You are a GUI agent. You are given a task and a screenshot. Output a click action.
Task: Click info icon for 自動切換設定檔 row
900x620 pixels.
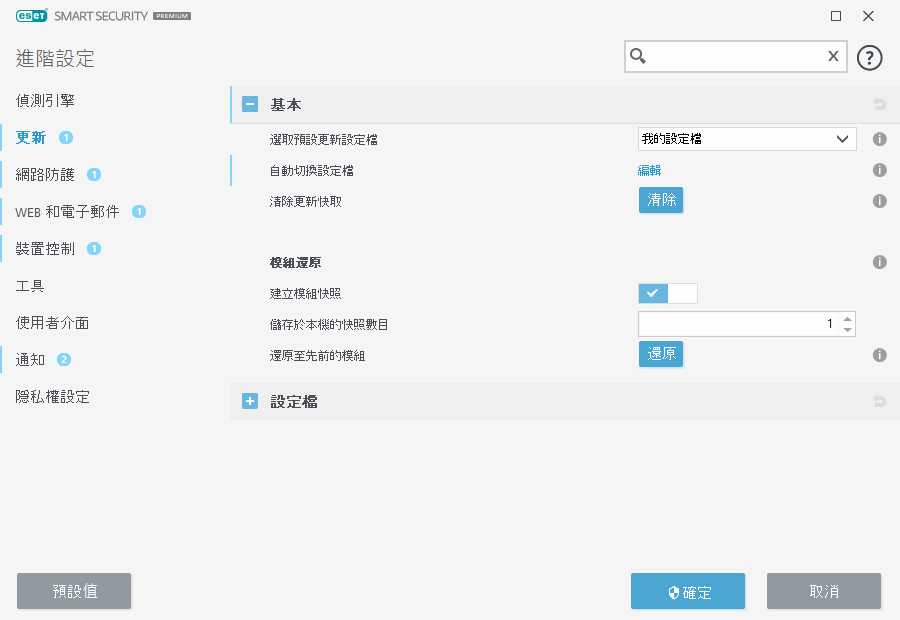[880, 171]
